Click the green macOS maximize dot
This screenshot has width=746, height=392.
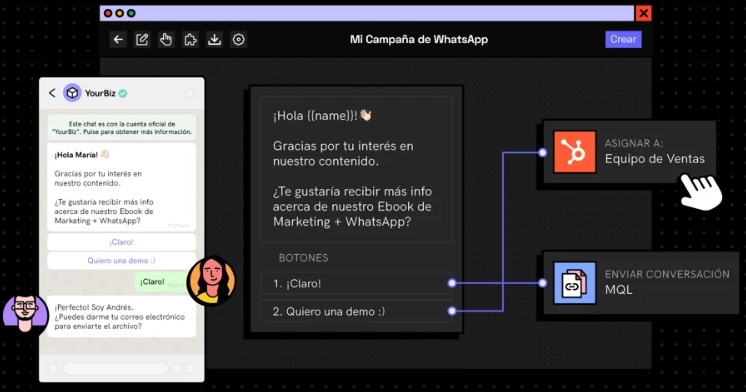tap(131, 13)
